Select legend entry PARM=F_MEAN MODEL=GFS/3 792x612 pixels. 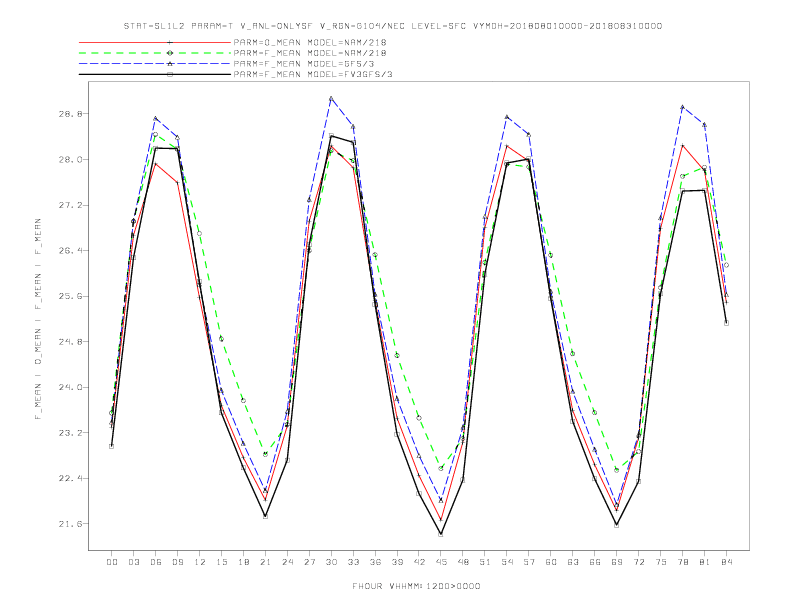[x=304, y=64]
